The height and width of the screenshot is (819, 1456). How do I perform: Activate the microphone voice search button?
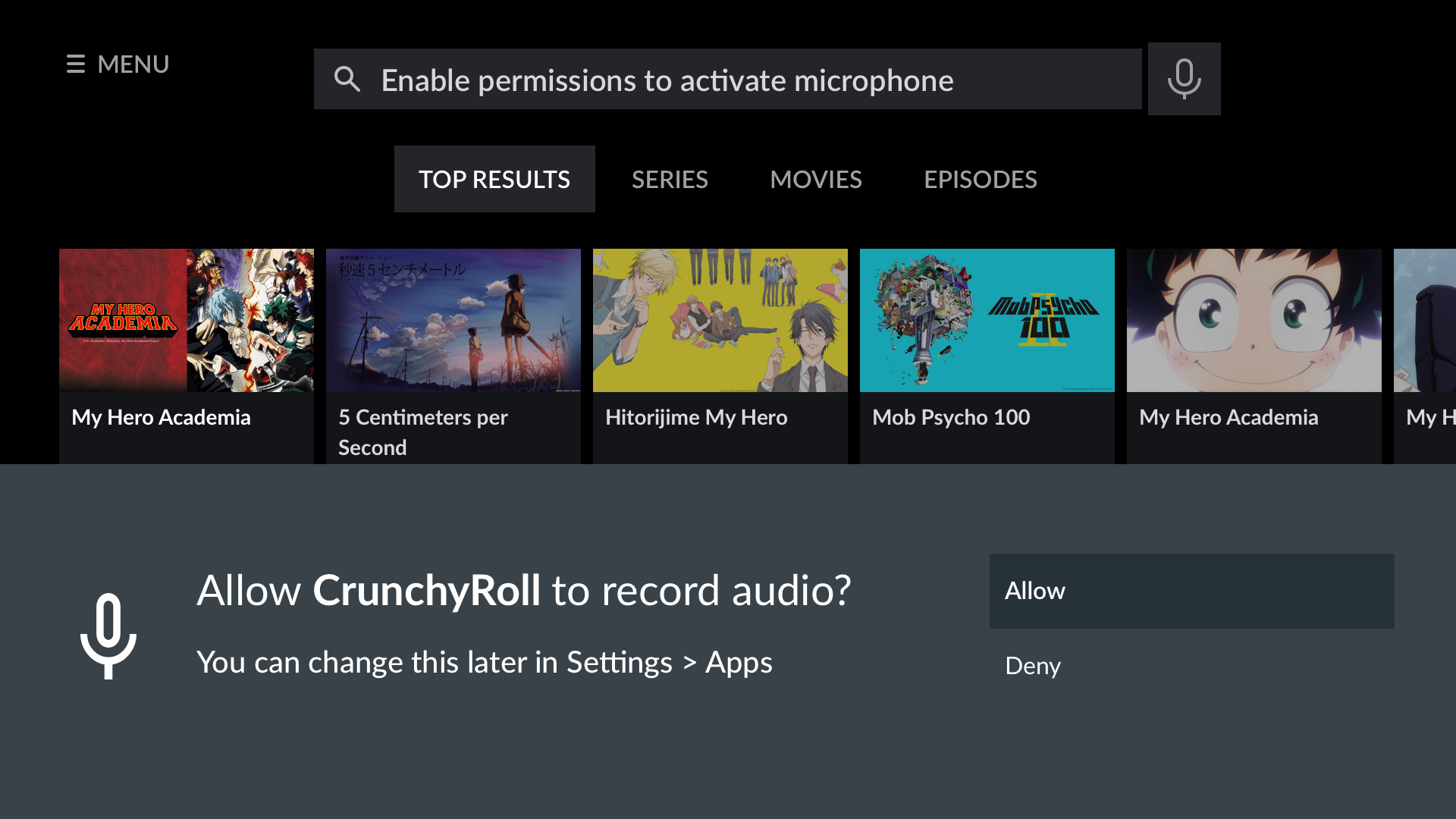(x=1184, y=79)
